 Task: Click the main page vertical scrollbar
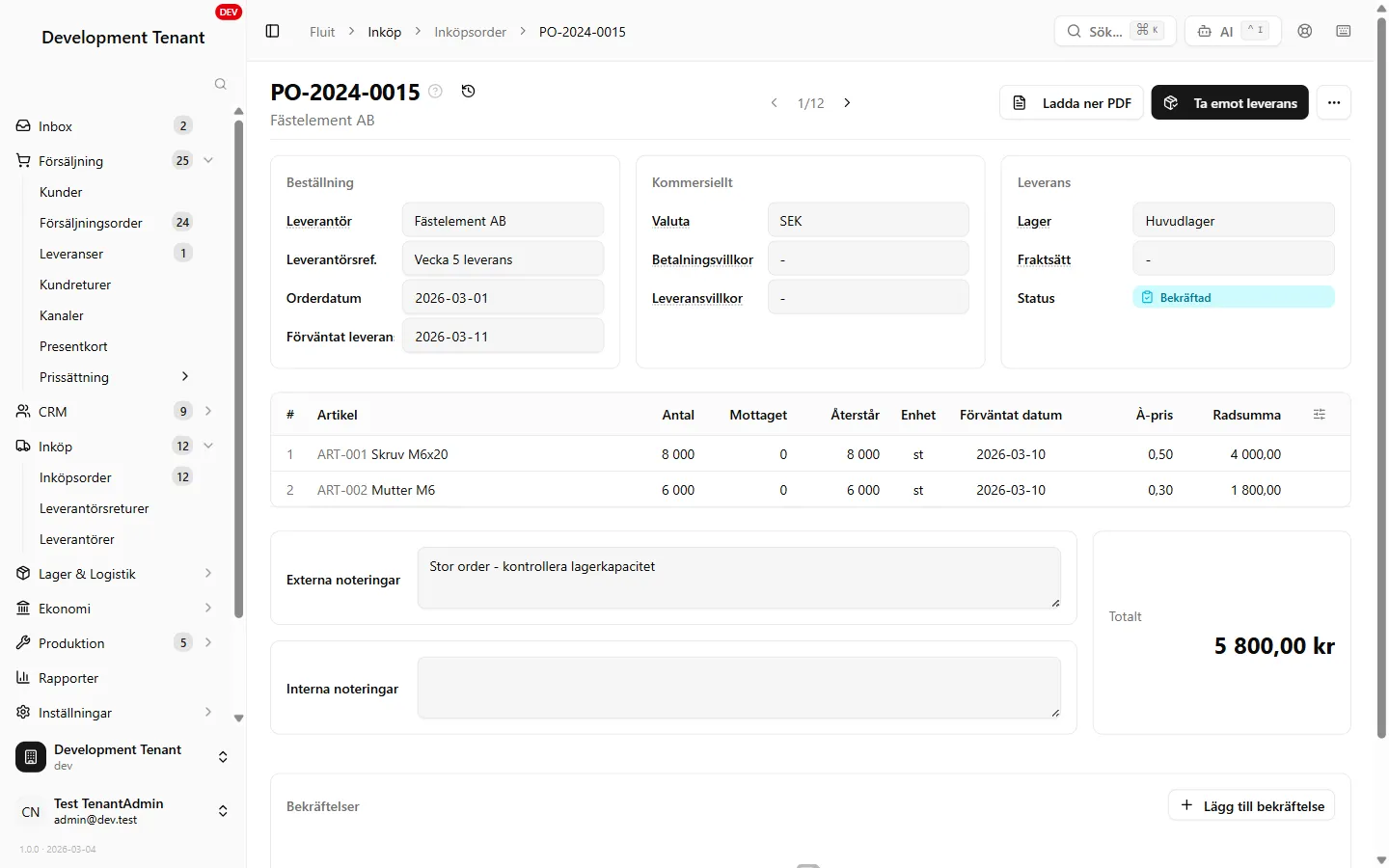tap(1381, 378)
